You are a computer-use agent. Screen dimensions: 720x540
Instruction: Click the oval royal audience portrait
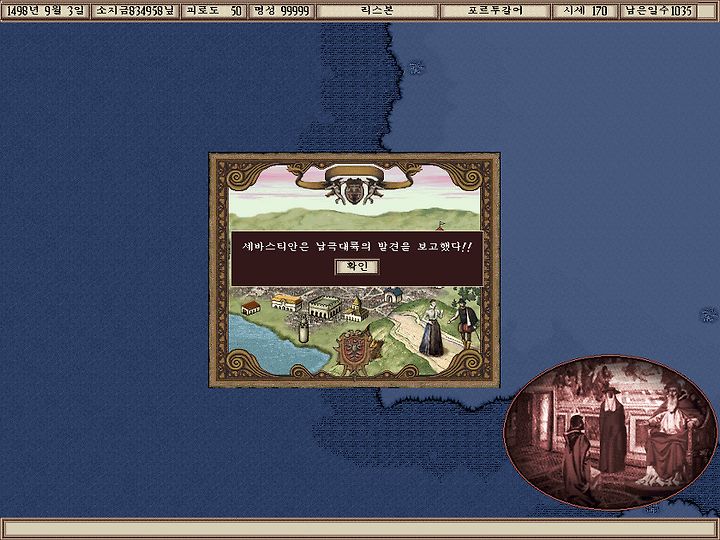610,433
